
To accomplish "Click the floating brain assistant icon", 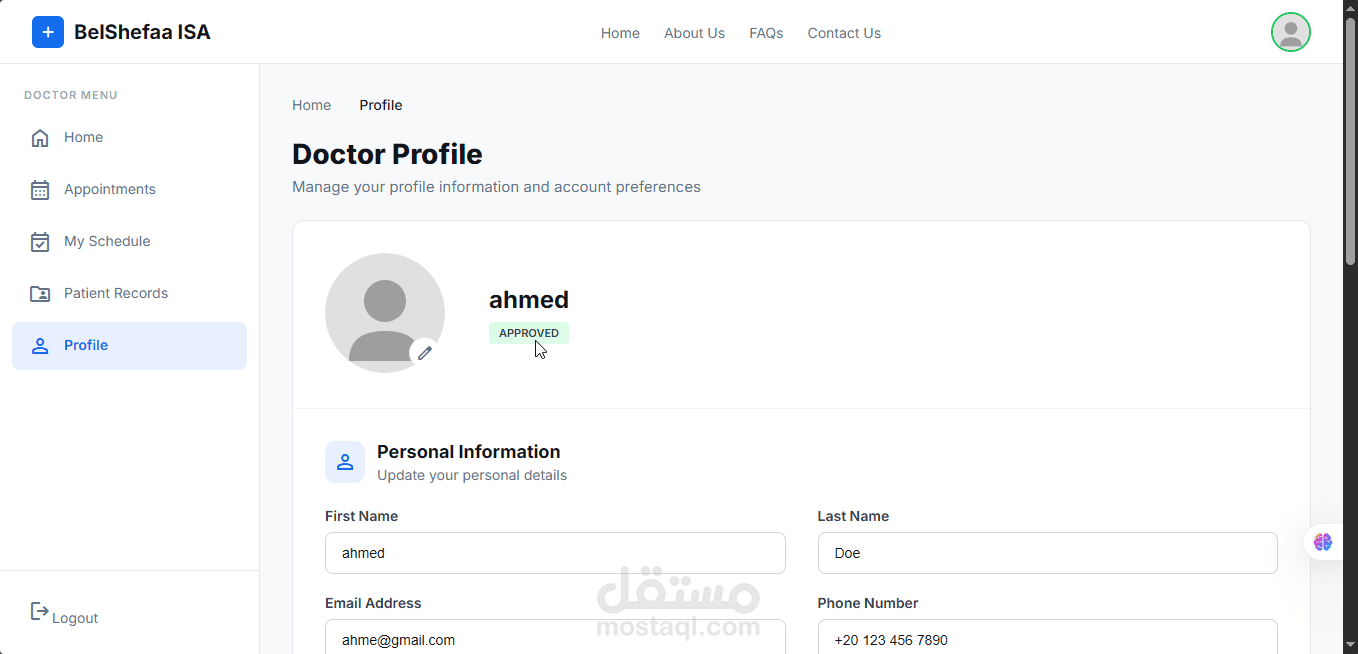I will pos(1323,542).
